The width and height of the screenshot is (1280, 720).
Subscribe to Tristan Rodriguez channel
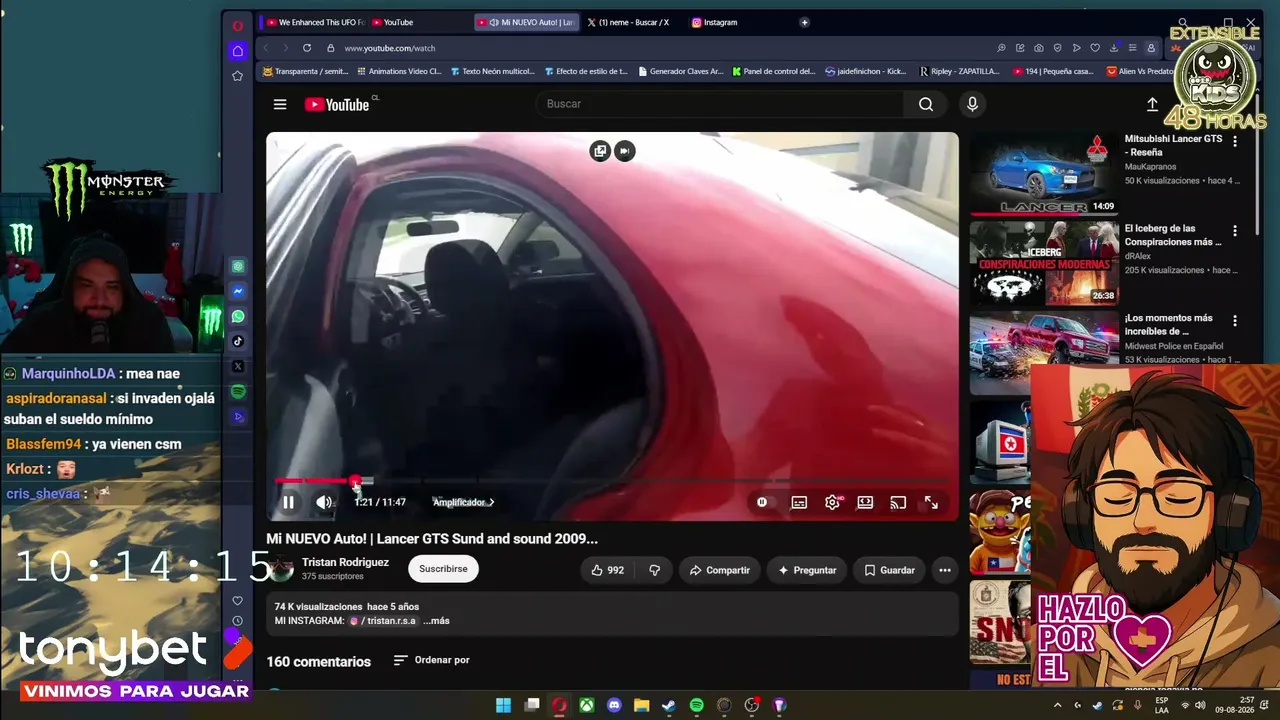(443, 569)
